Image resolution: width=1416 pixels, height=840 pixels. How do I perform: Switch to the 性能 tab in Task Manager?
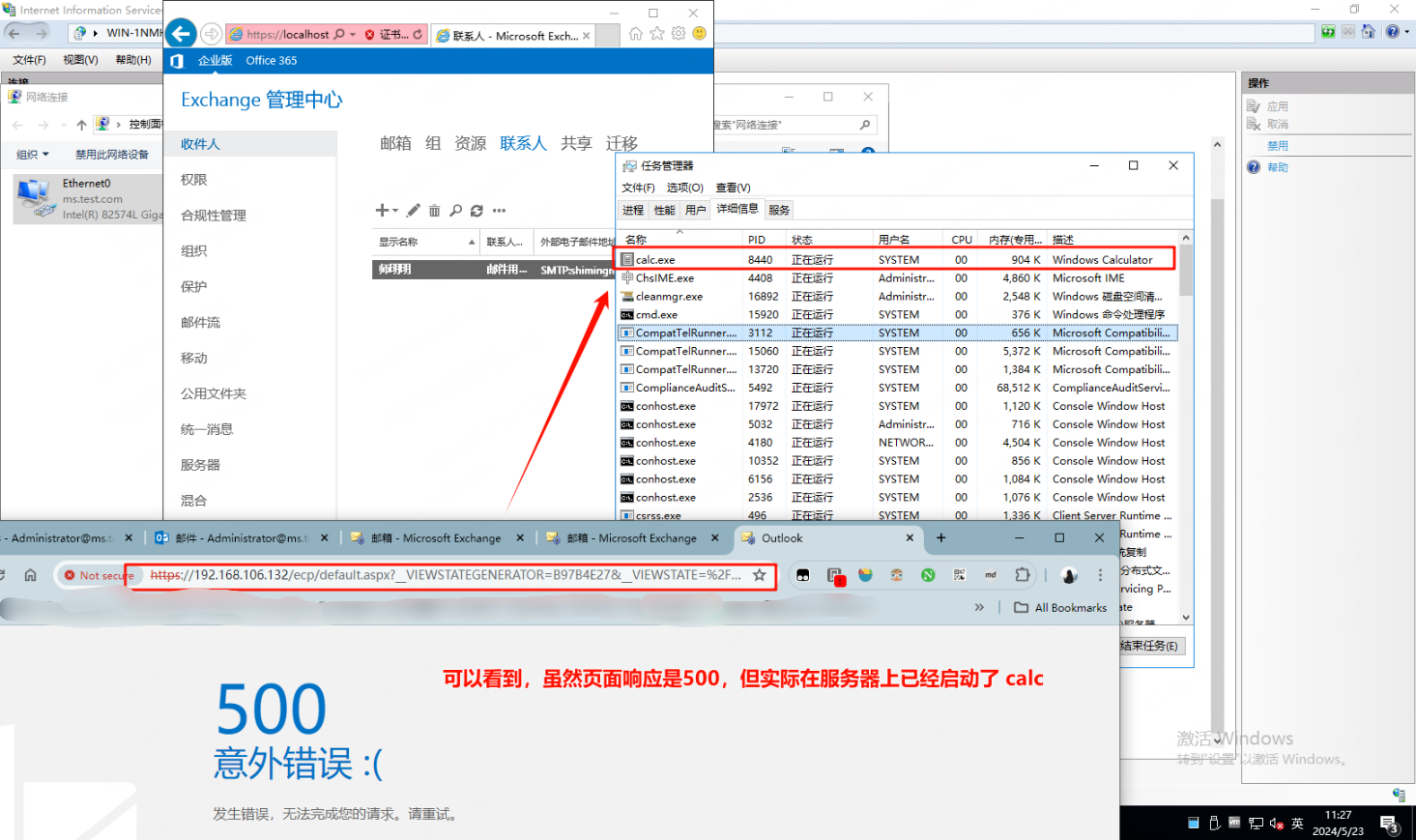(664, 210)
